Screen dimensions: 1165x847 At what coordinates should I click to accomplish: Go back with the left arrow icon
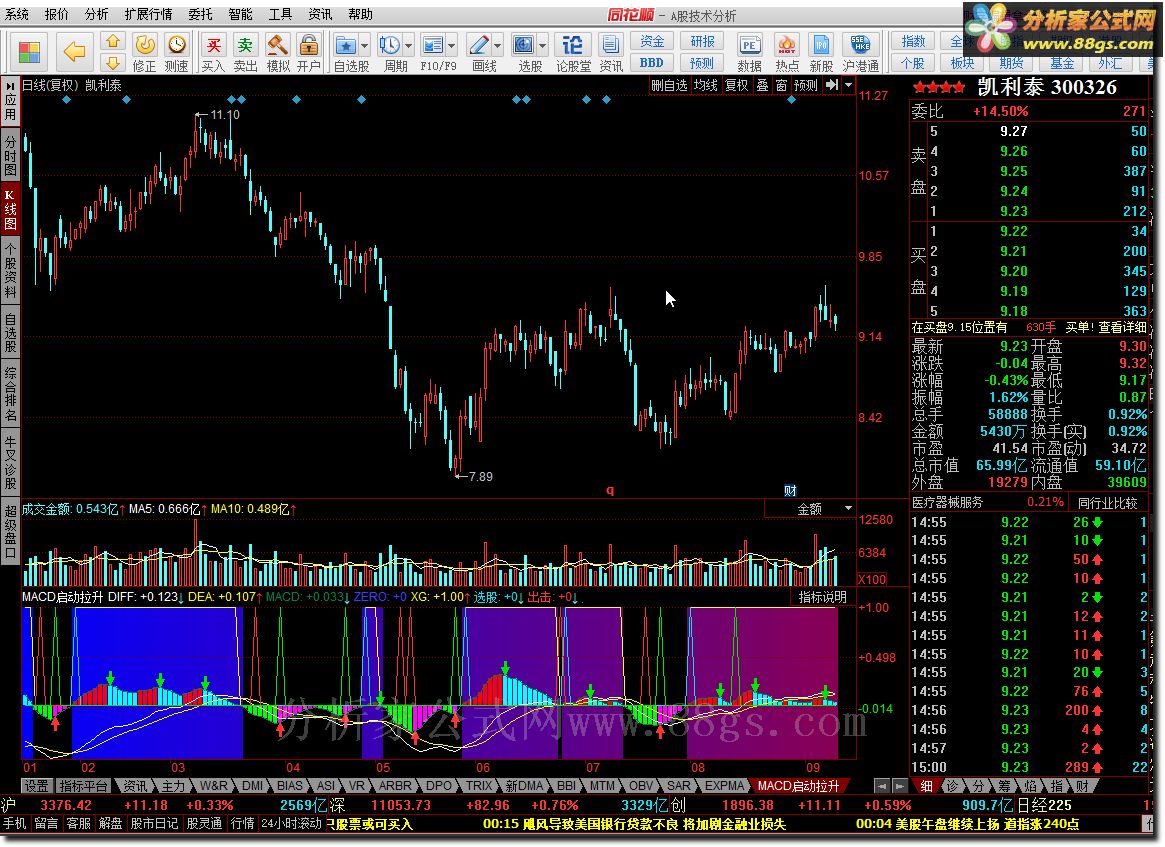point(74,51)
